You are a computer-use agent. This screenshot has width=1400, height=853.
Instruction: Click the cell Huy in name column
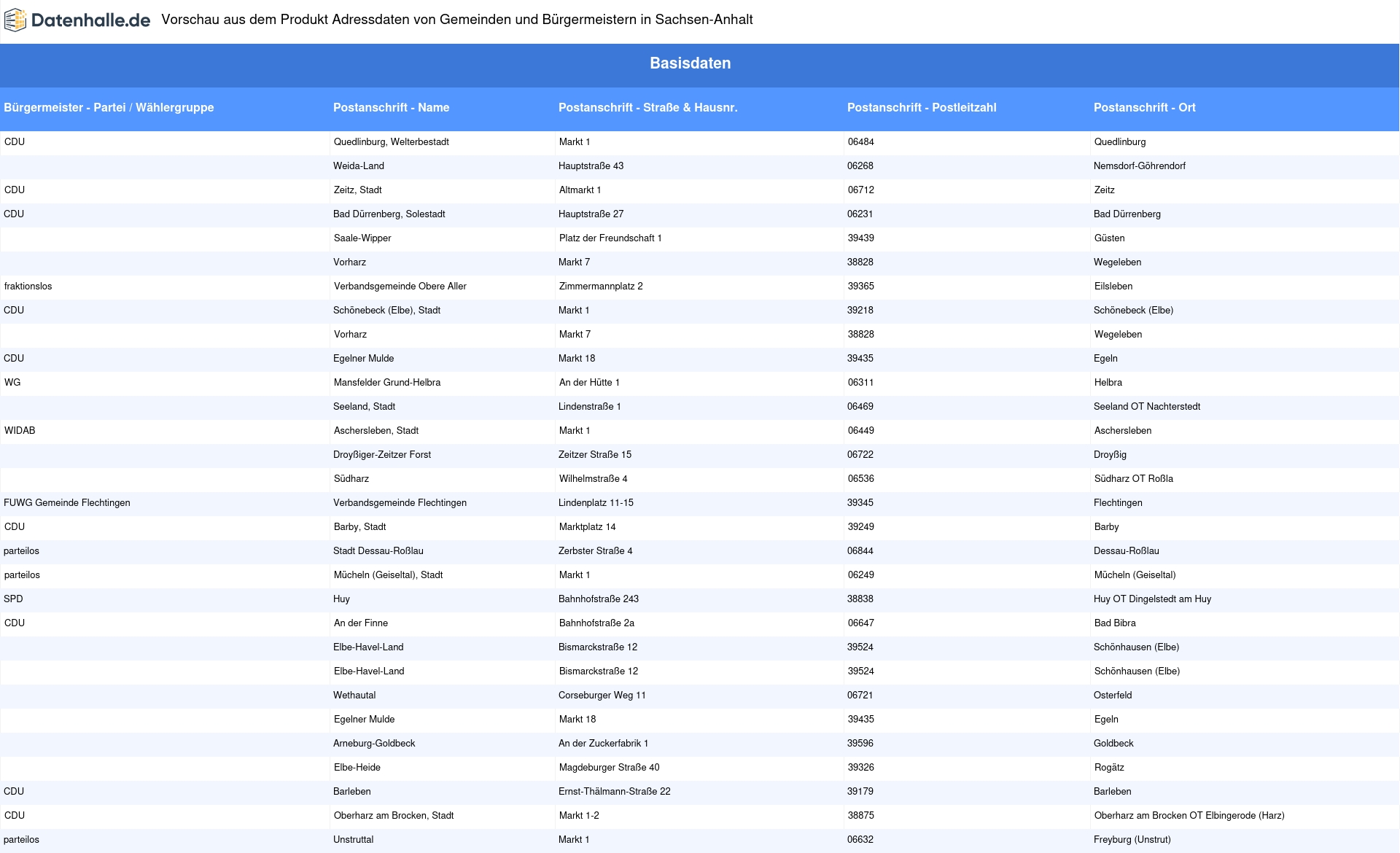341,599
